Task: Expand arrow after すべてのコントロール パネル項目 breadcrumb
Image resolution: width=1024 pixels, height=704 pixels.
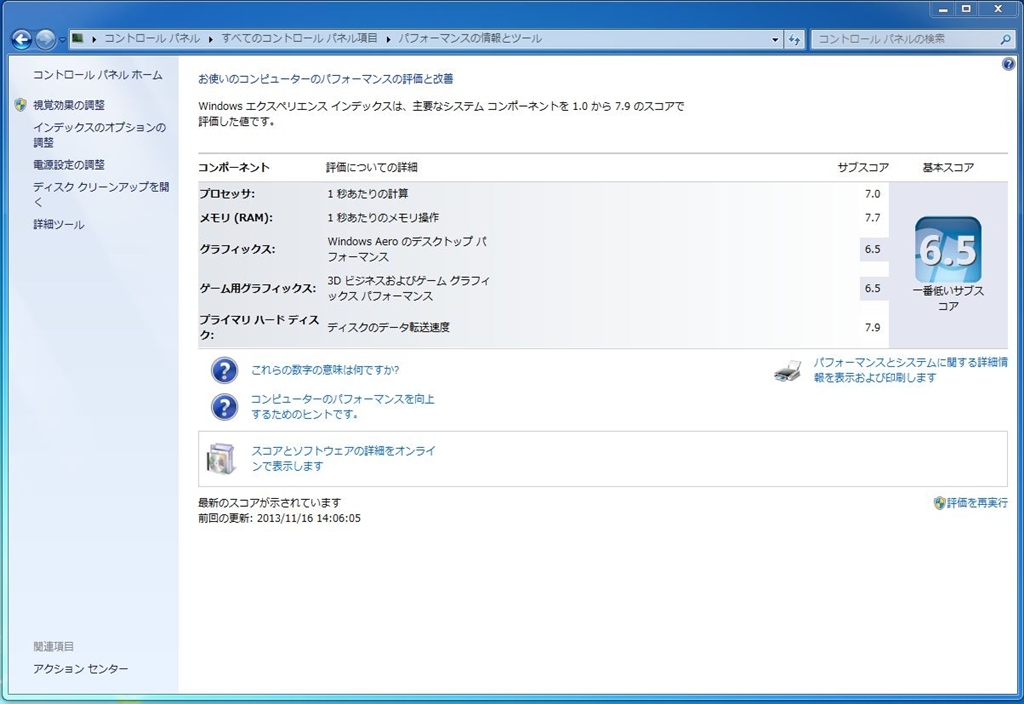Action: (x=388, y=39)
